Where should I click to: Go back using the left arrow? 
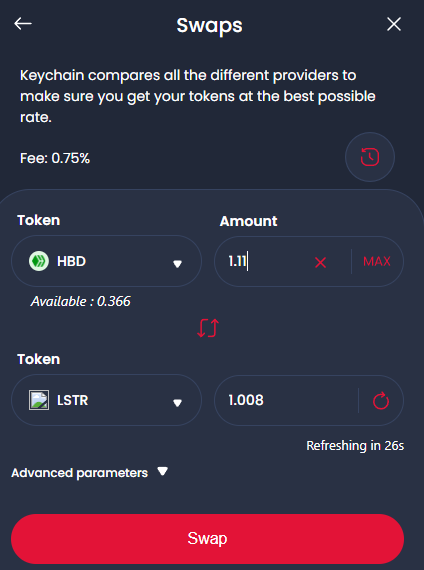pos(23,24)
